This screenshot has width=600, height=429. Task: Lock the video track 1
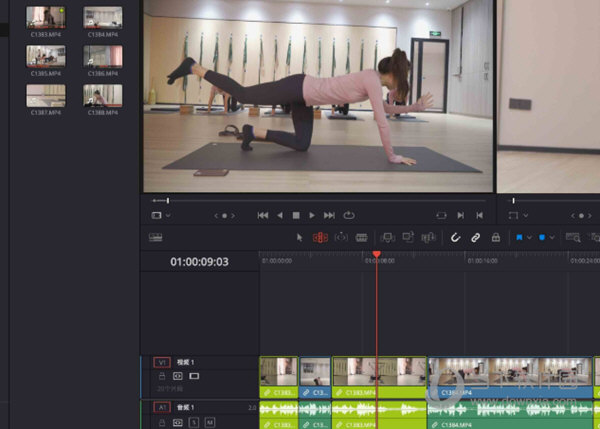click(x=162, y=376)
